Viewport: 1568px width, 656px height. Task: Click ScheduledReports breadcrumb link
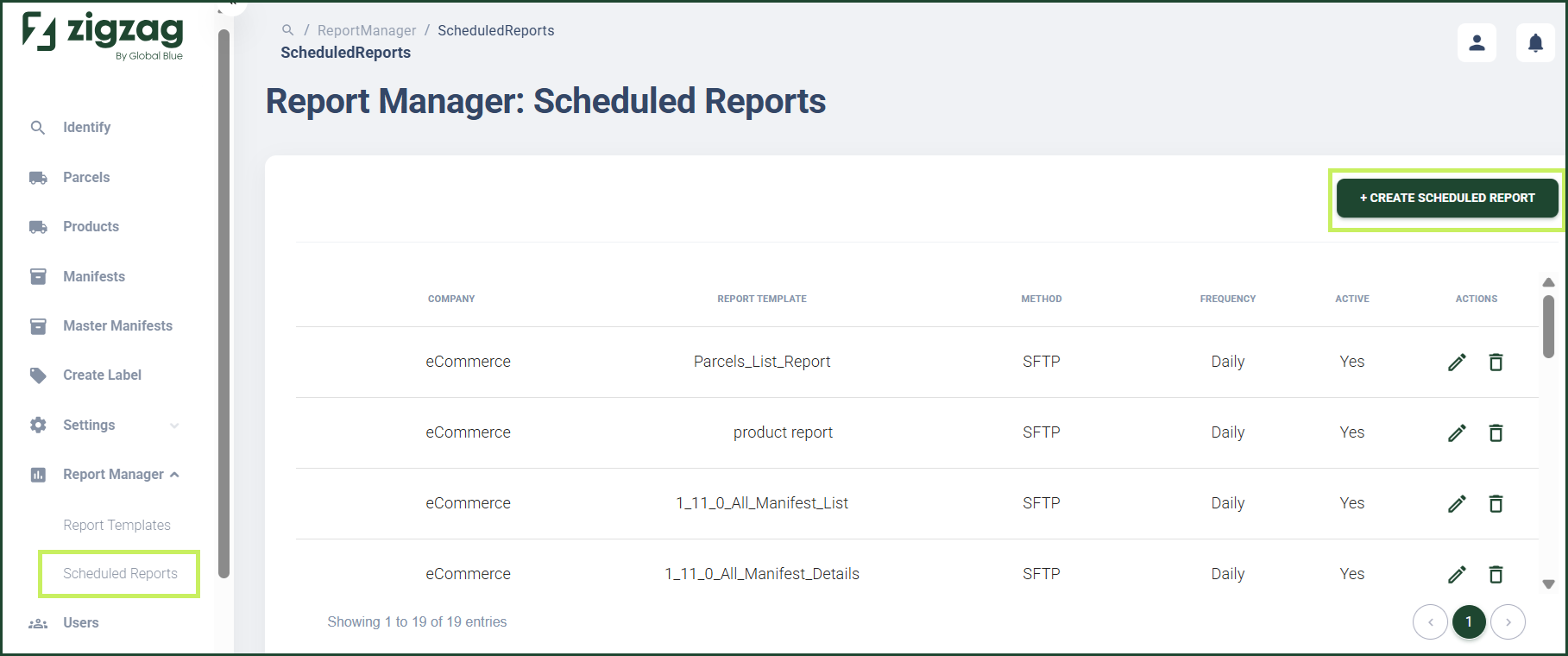496,30
